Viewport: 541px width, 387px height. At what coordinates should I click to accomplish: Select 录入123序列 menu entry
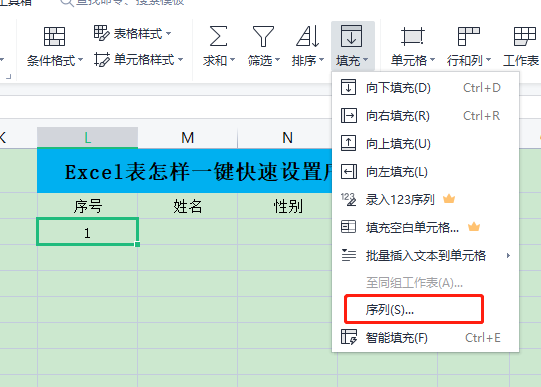click(425, 199)
